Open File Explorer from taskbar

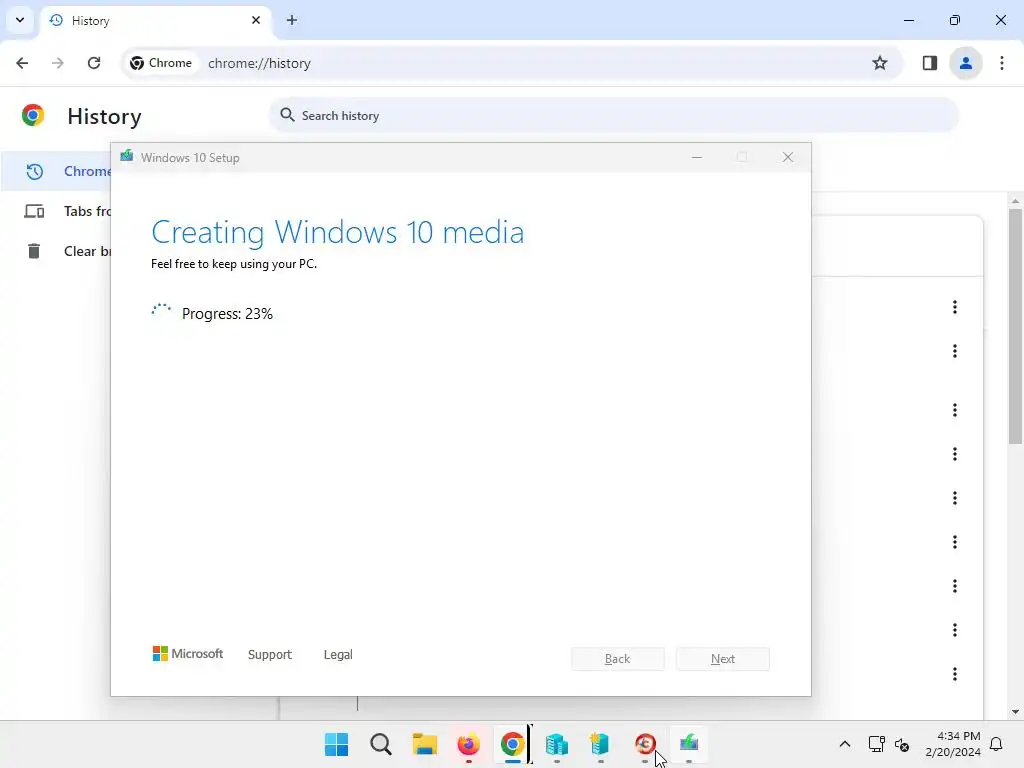(424, 744)
